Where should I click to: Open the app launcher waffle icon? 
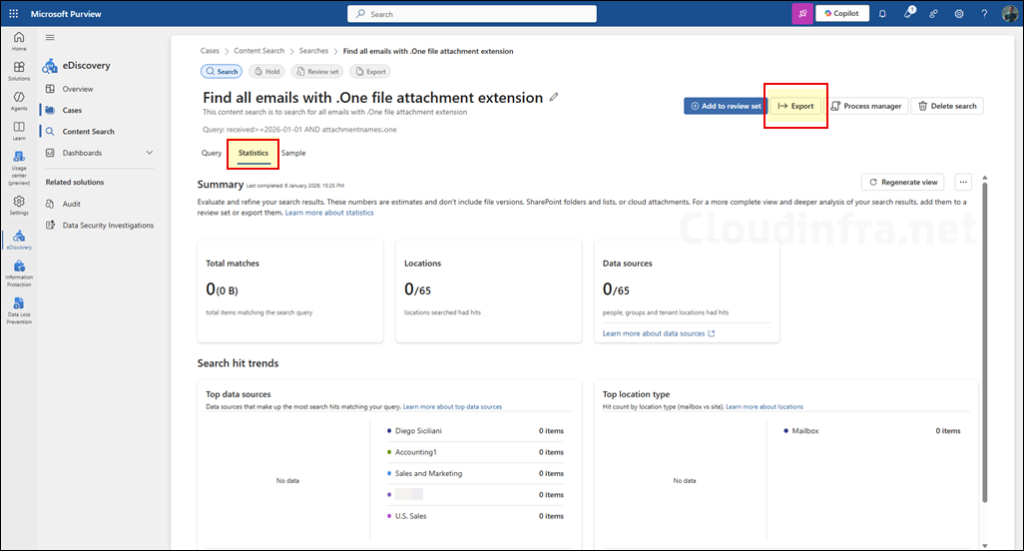[x=14, y=14]
